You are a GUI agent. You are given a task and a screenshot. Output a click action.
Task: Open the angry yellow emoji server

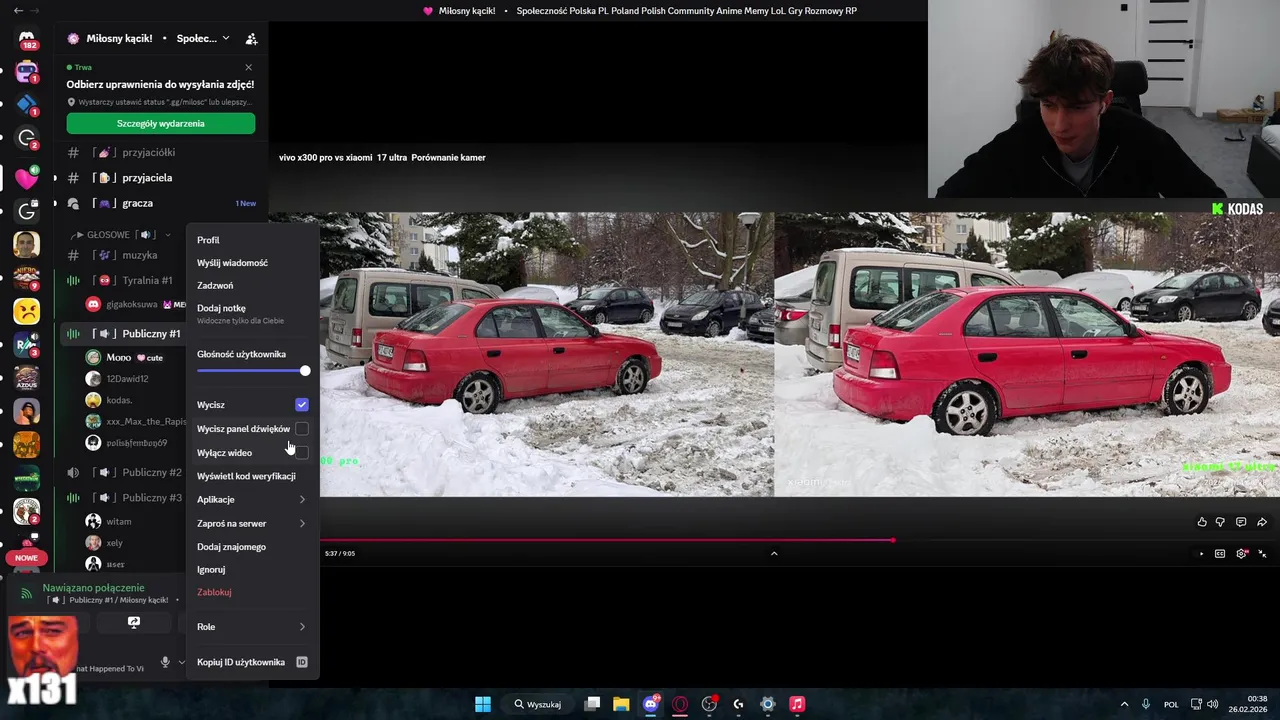coord(27,311)
